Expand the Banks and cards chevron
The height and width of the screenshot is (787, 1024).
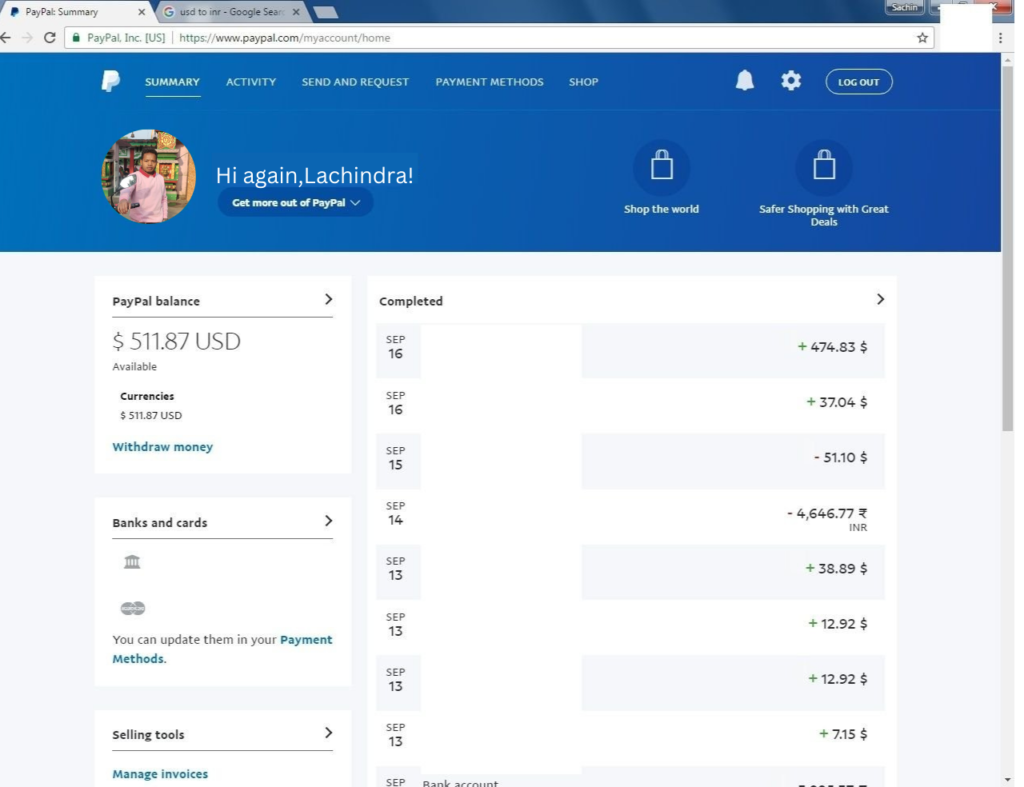(x=328, y=521)
